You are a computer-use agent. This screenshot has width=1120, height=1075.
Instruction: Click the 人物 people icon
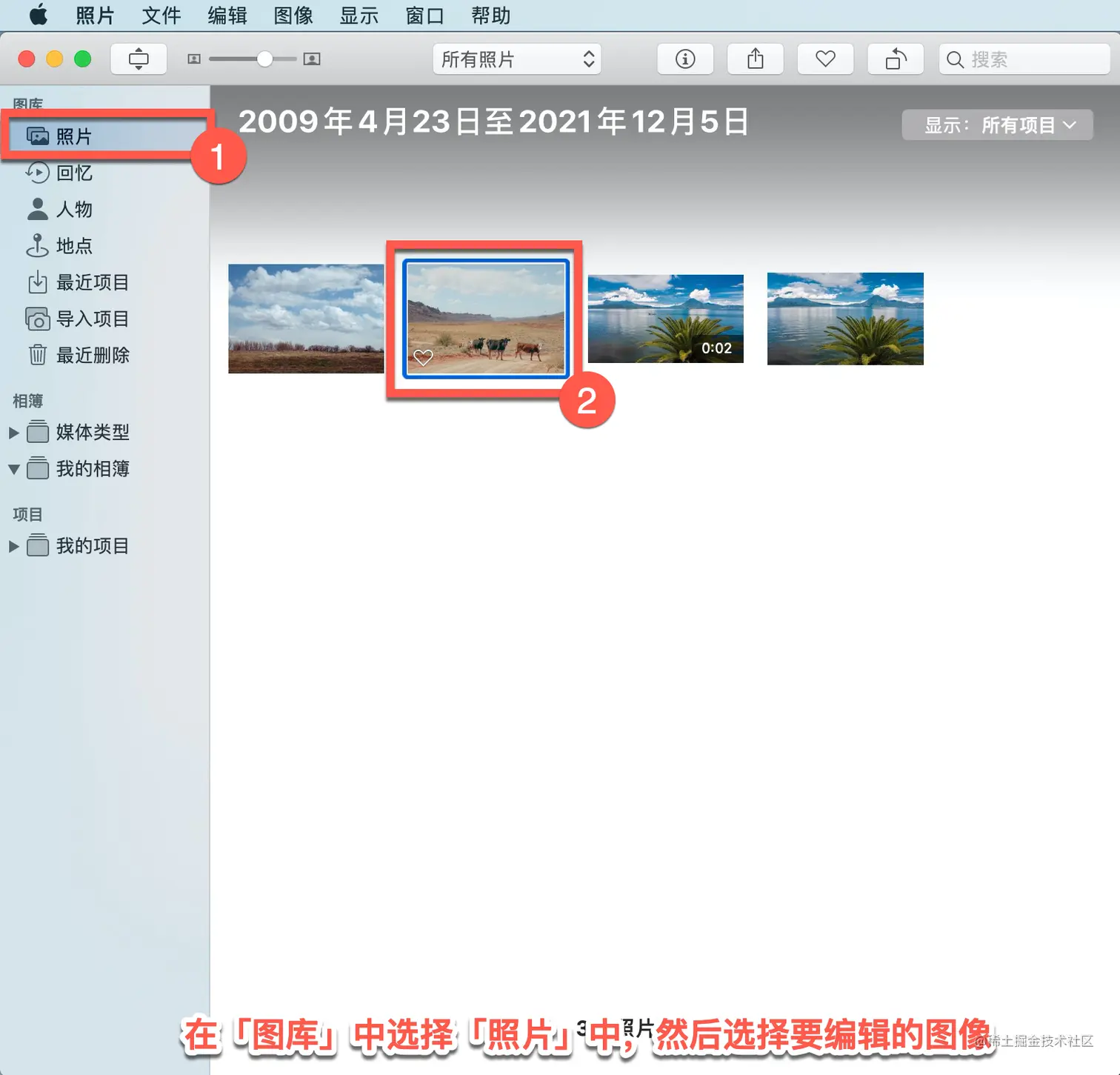pyautogui.click(x=38, y=209)
